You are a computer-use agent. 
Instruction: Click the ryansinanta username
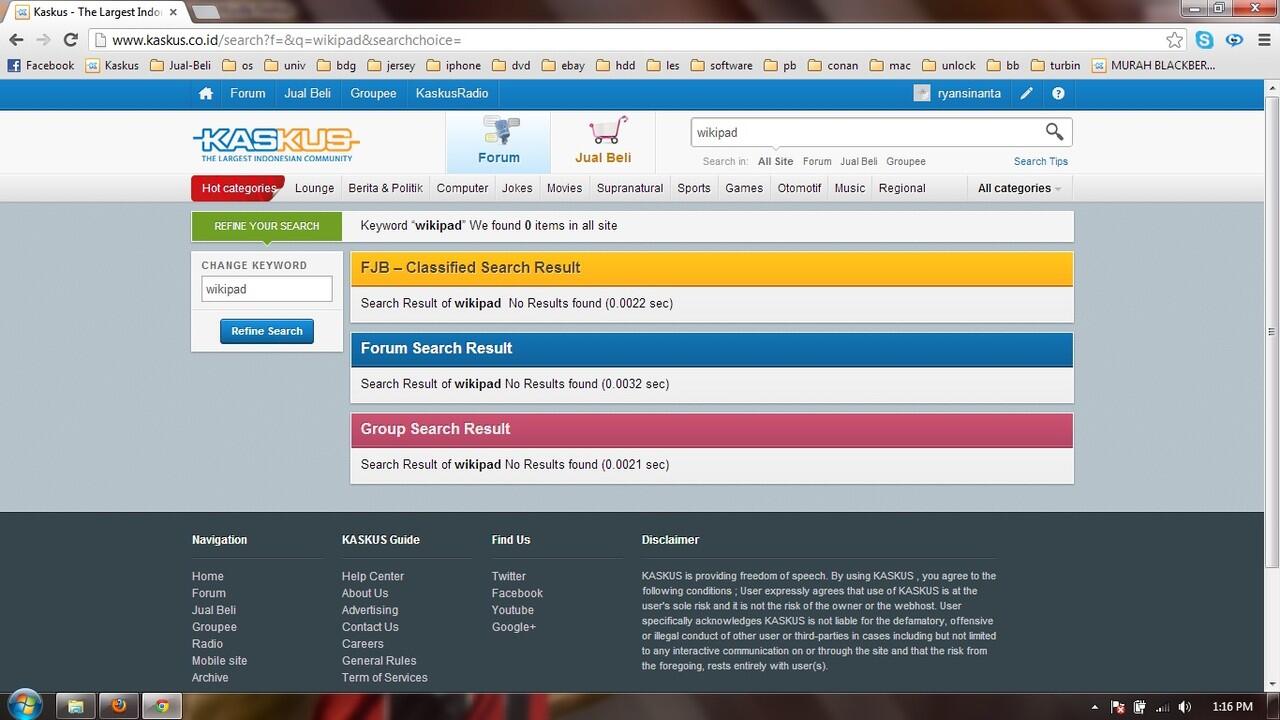[969, 93]
